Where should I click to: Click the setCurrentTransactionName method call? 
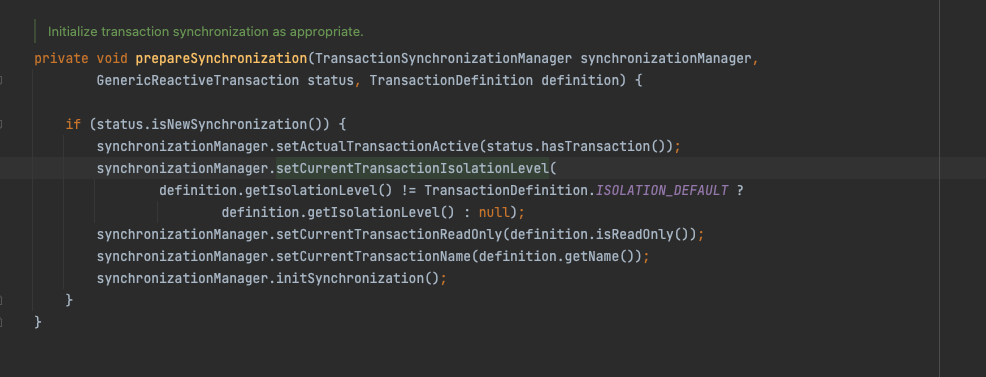coord(374,256)
